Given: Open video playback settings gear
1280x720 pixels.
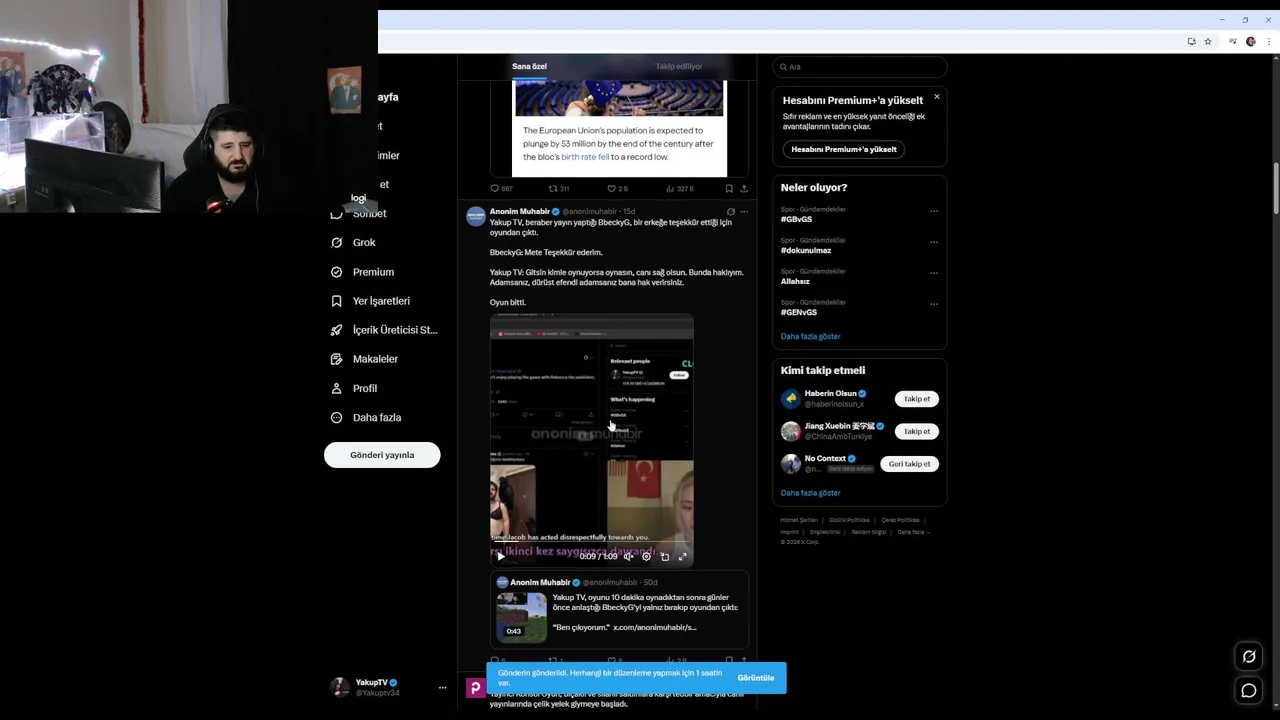Looking at the screenshot, I should pyautogui.click(x=646, y=557).
